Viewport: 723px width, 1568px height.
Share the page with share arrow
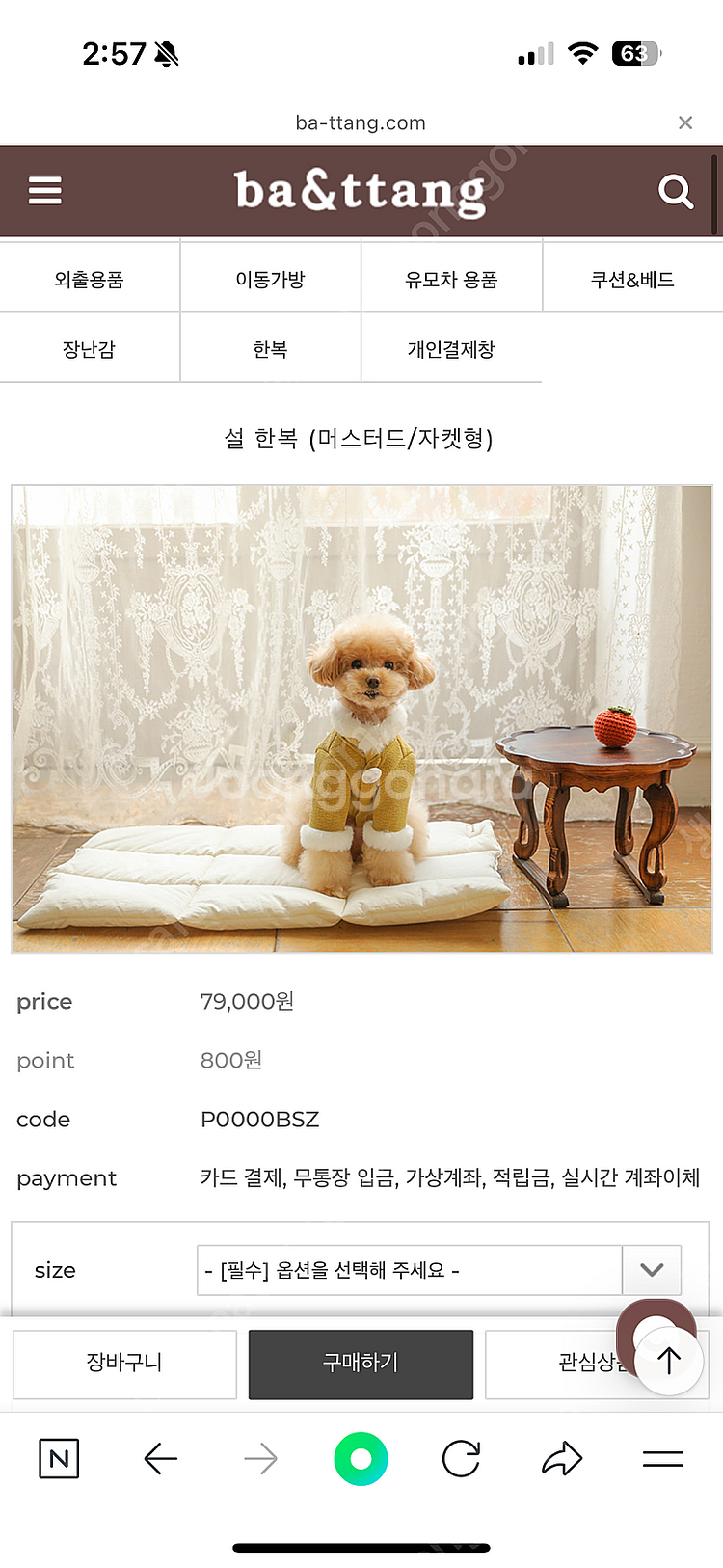click(x=562, y=1459)
